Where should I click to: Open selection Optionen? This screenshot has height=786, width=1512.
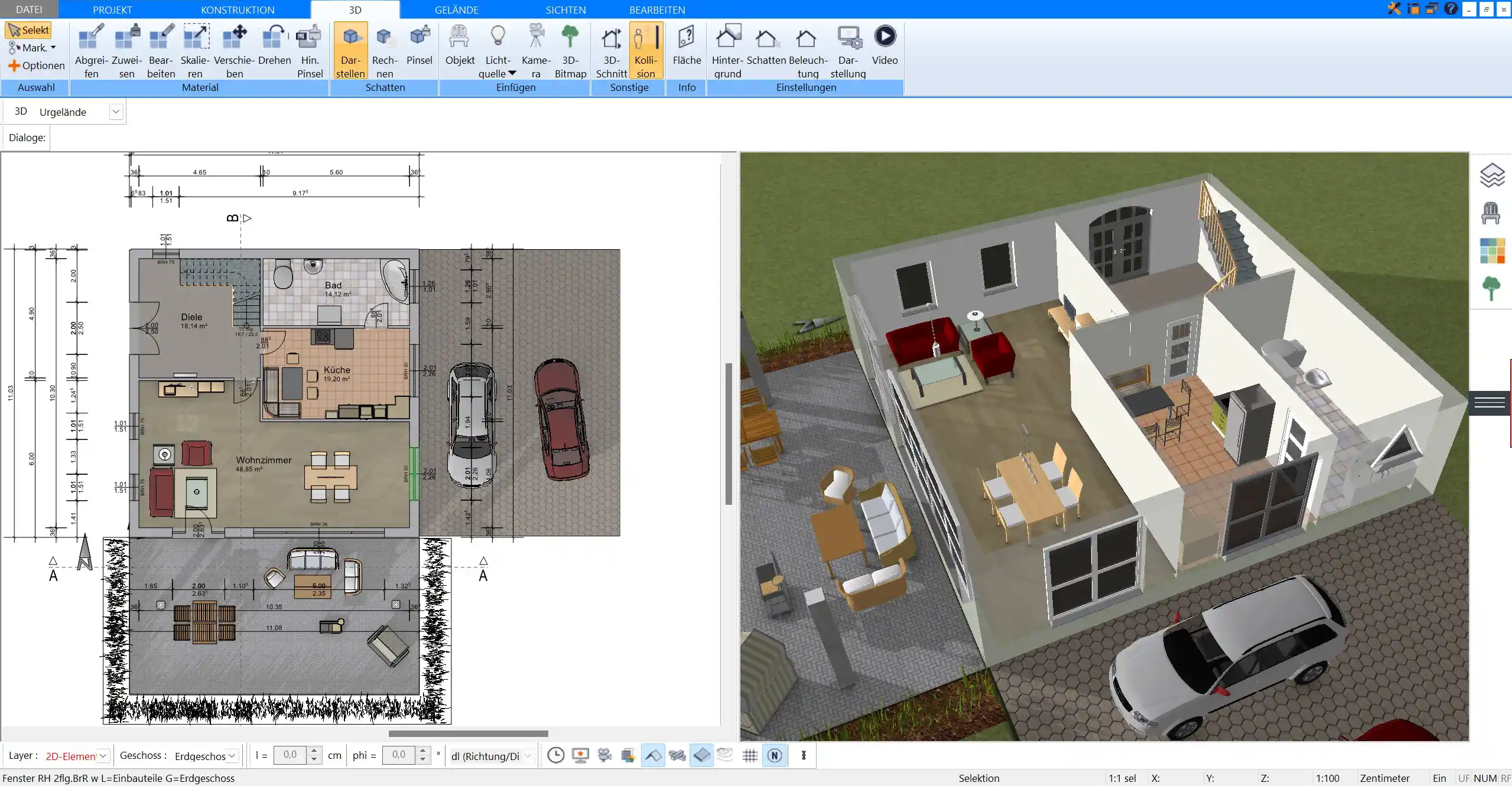pyautogui.click(x=37, y=66)
